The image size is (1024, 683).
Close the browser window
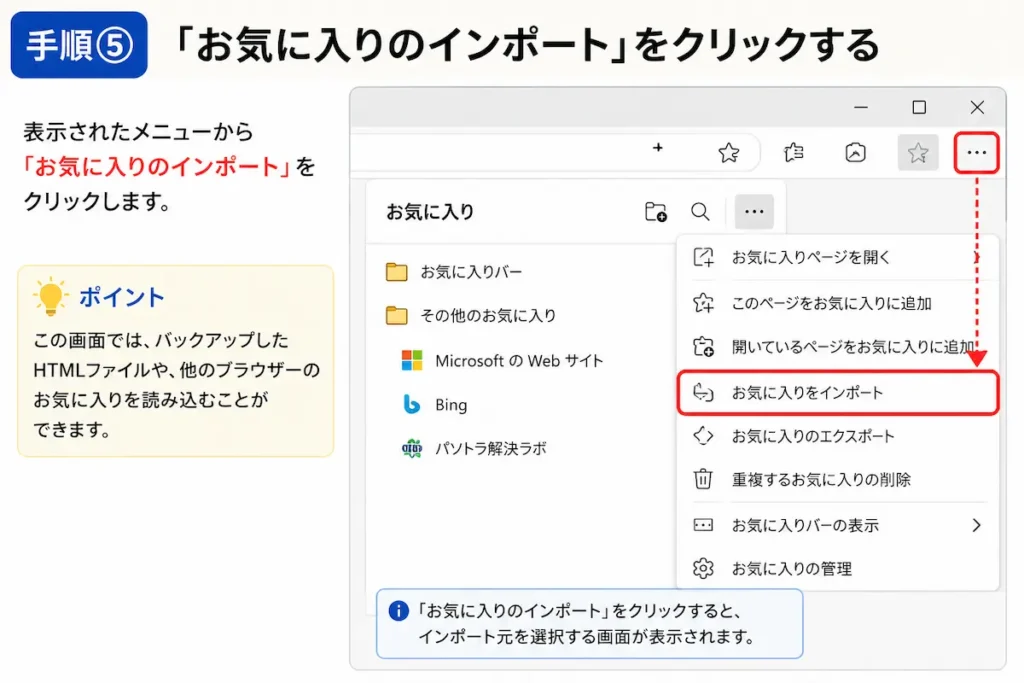click(977, 107)
